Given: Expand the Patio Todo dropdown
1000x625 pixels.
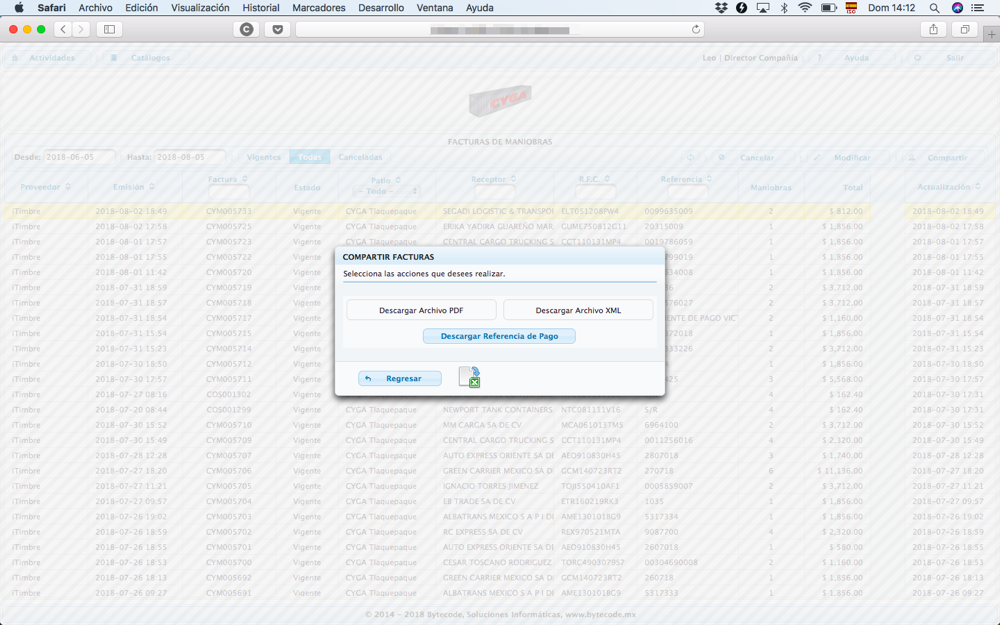Looking at the screenshot, I should pyautogui.click(x=381, y=191).
